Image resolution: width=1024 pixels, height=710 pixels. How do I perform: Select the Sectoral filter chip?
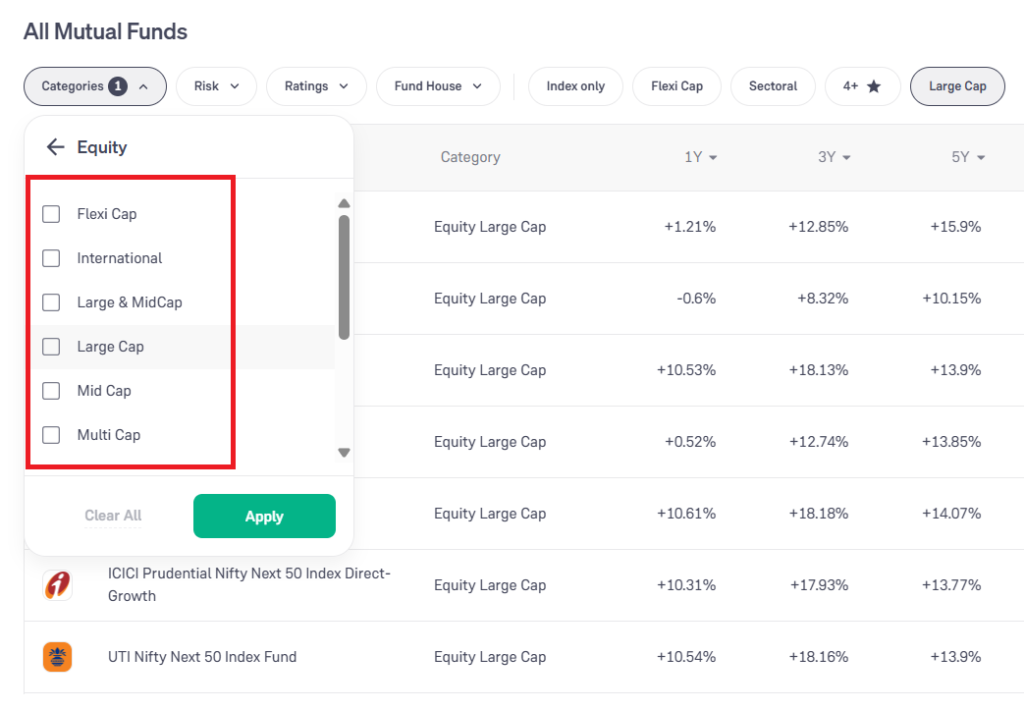(773, 86)
